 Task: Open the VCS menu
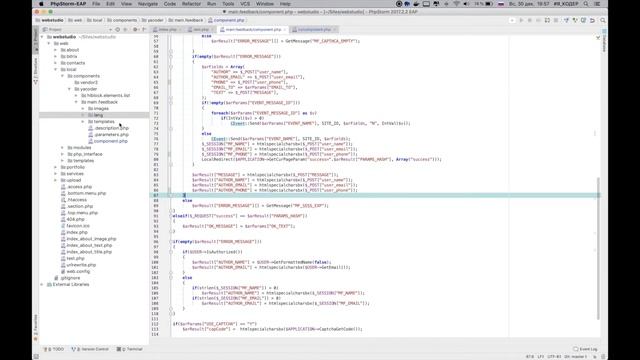[x=245, y=4]
